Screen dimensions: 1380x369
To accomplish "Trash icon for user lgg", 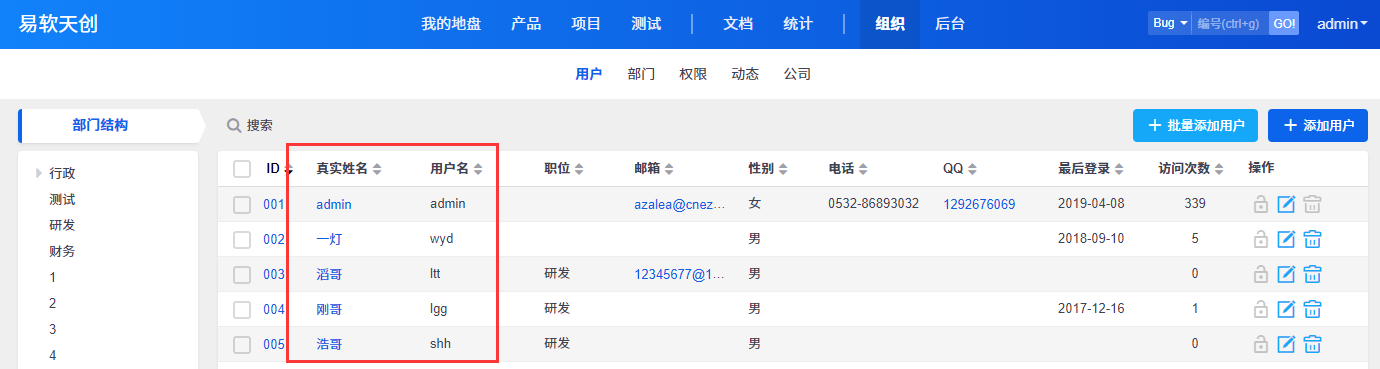I will [1313, 309].
